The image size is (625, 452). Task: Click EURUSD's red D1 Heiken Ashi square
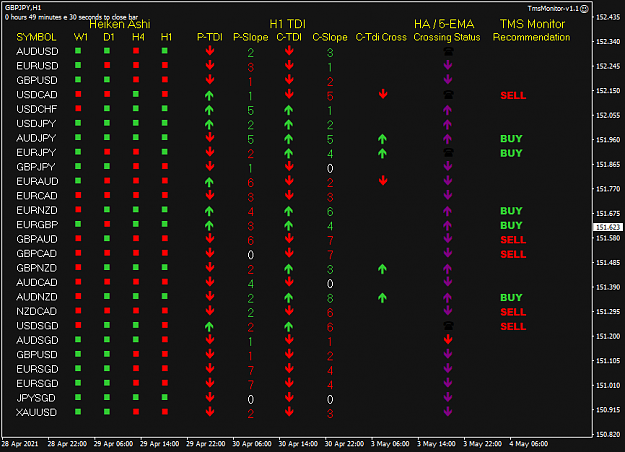107,65
